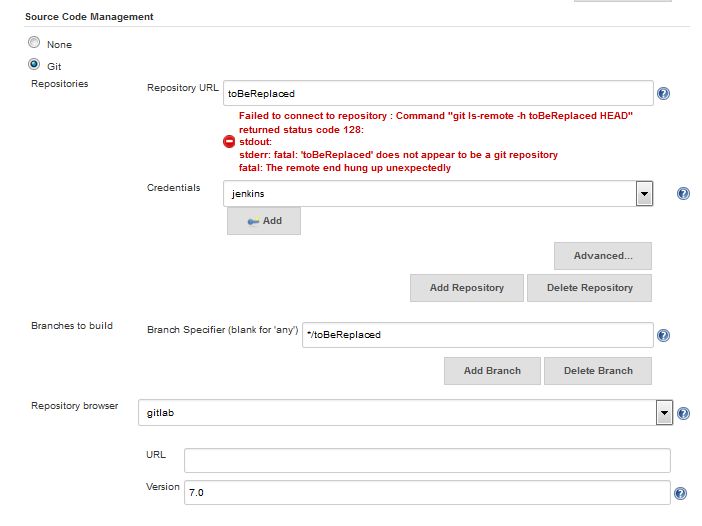Click the Advanced... button
The image size is (702, 526).
pos(603,256)
